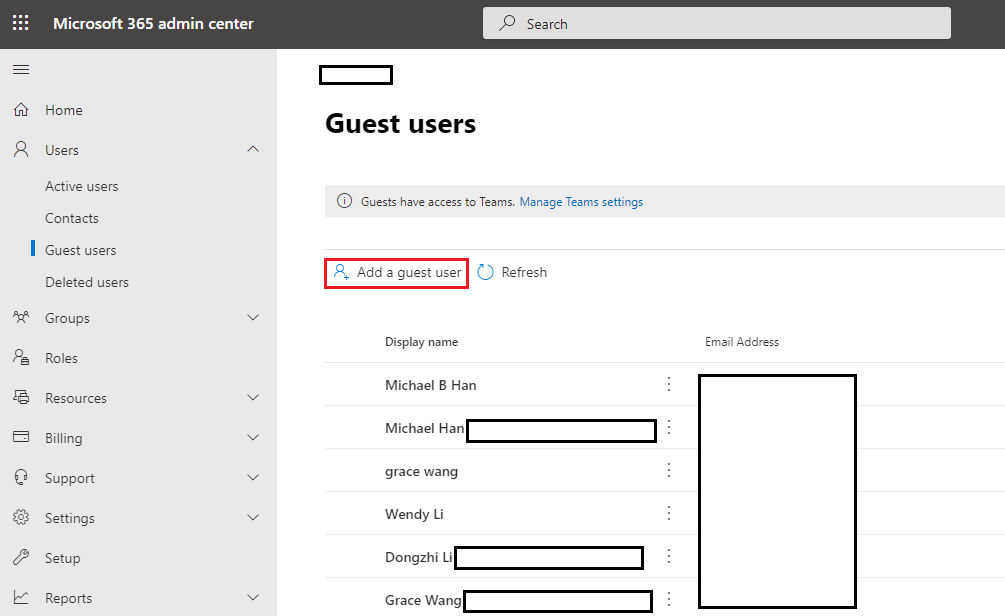
Task: Go to Active users page
Action: 81,186
